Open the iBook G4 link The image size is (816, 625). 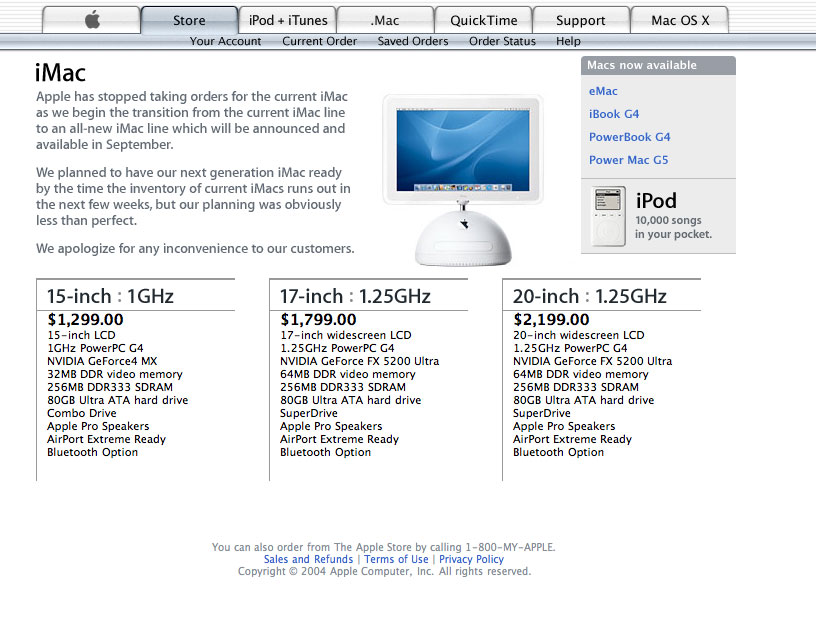click(x=614, y=114)
